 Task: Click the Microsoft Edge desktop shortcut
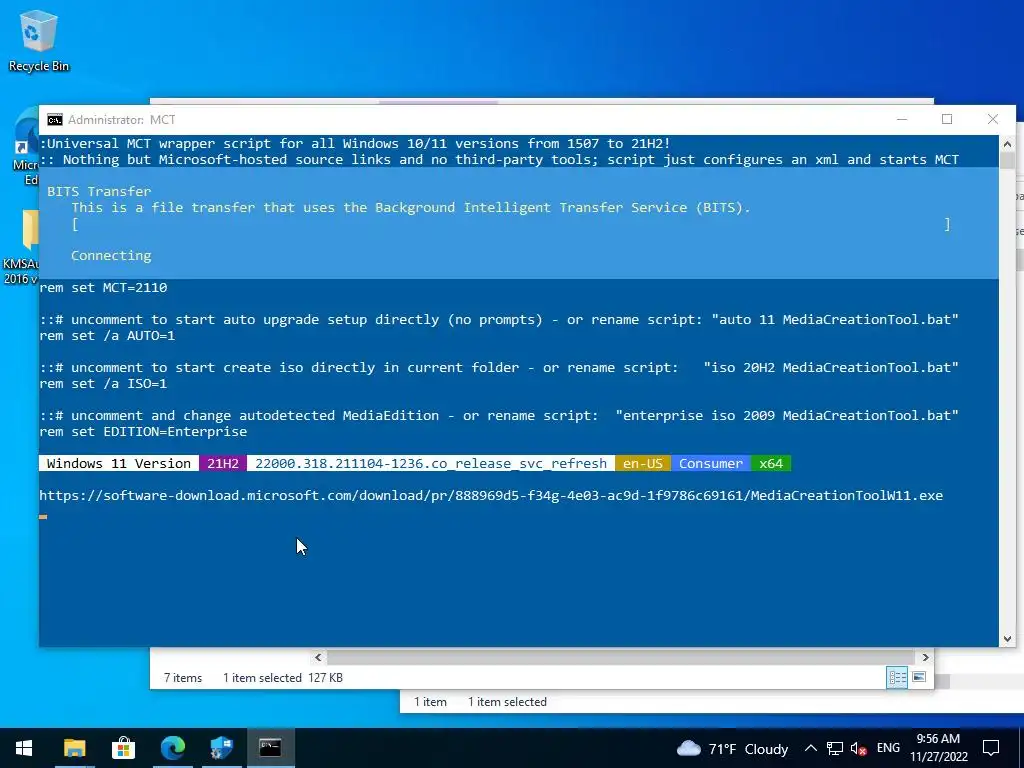25,148
